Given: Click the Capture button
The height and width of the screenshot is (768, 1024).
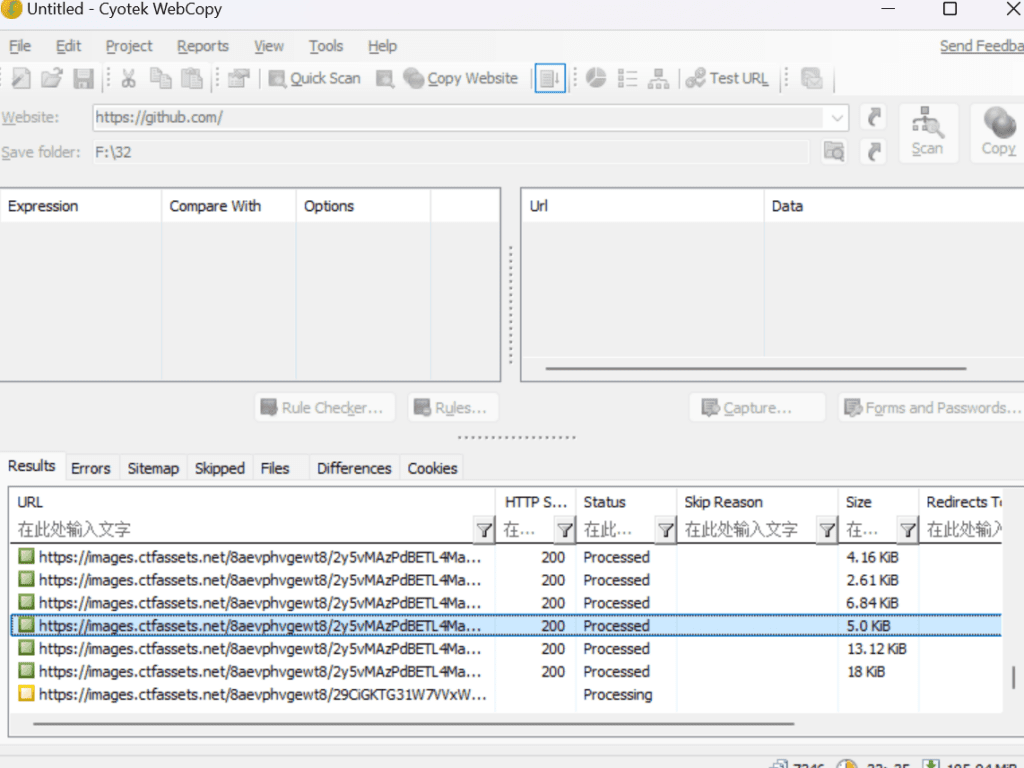Looking at the screenshot, I should 758,408.
